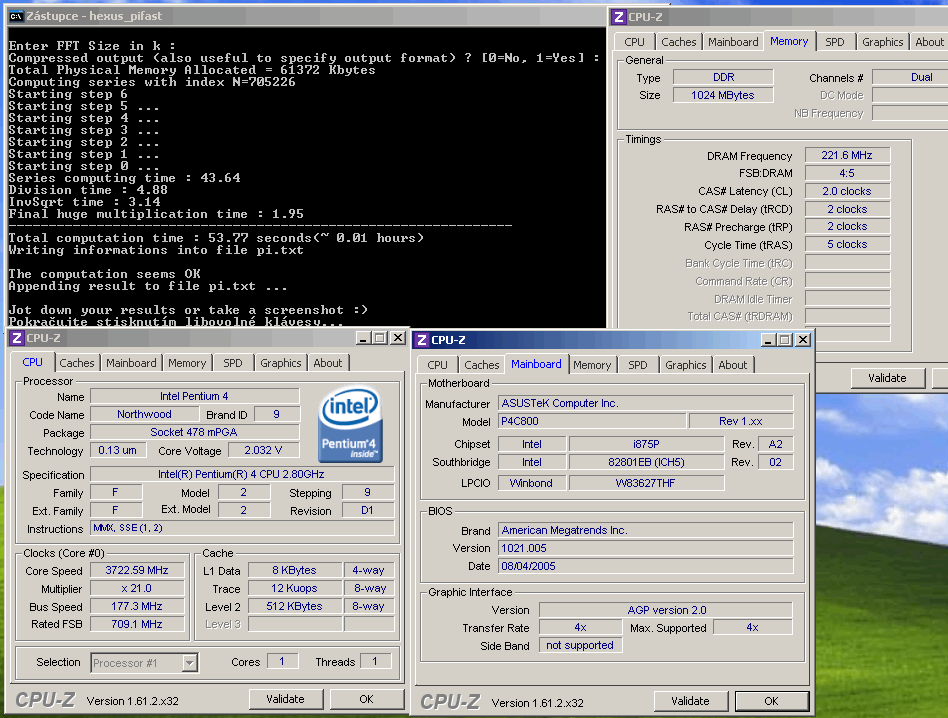The width and height of the screenshot is (948, 718).
Task: Click the DRAM Frequency value 221.6 MHz
Action: point(847,155)
